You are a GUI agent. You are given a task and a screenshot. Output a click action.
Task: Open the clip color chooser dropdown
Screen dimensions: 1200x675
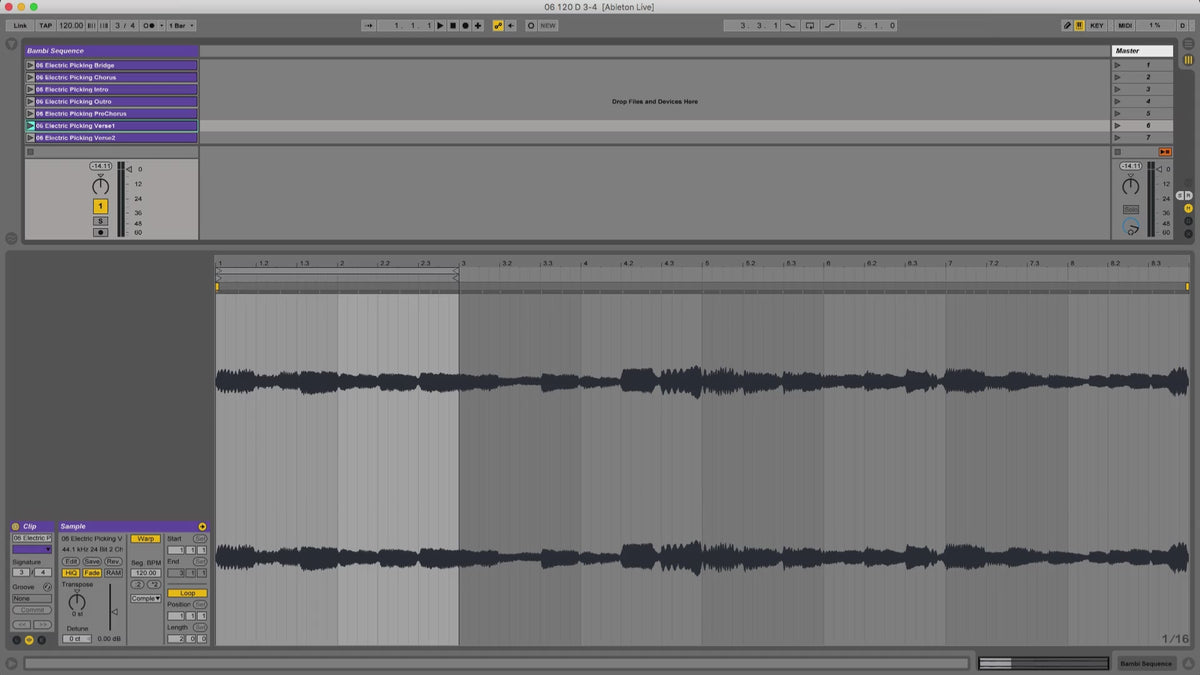[x=32, y=549]
